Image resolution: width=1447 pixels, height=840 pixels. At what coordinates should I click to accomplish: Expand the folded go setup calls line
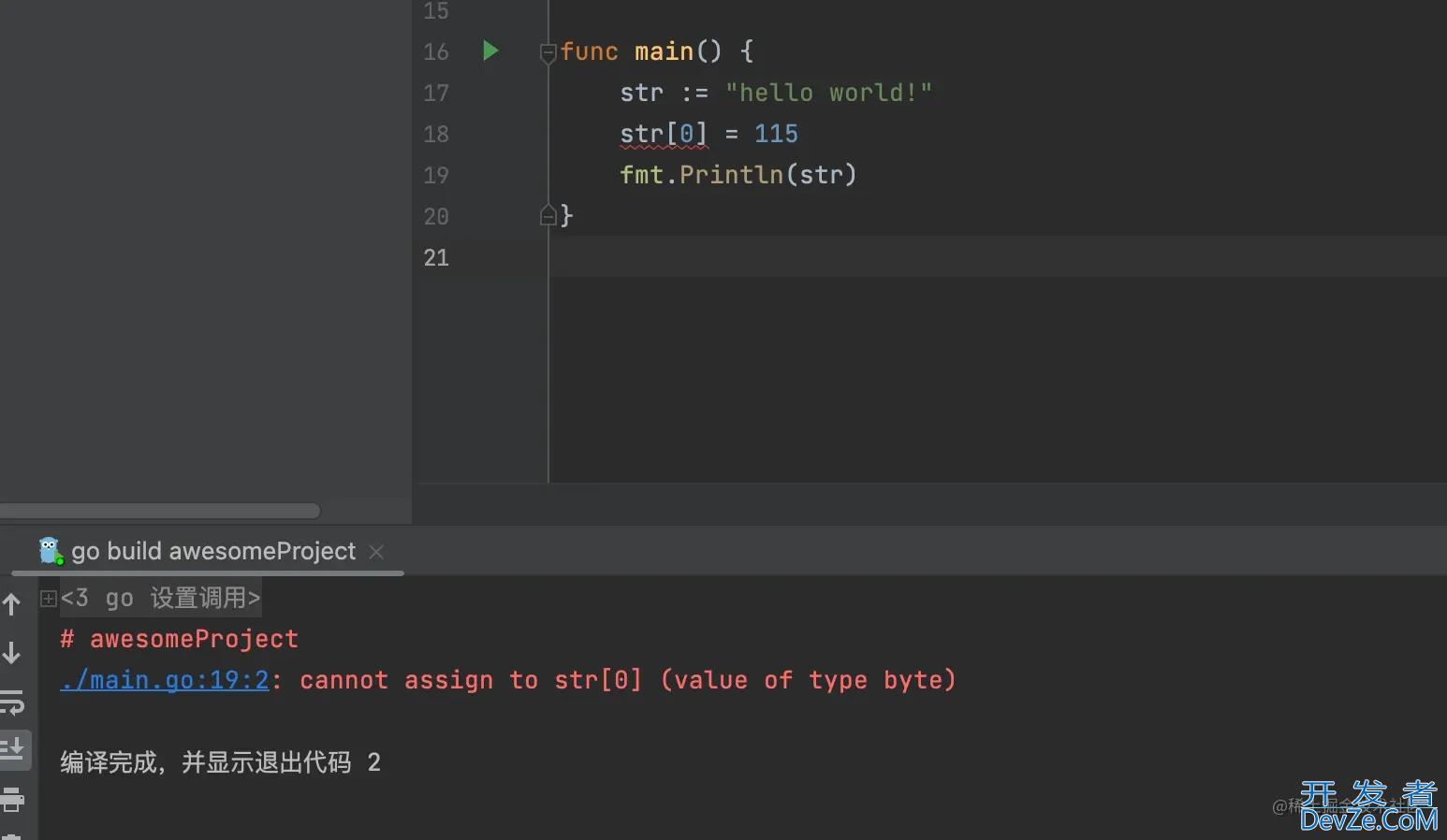(49, 599)
